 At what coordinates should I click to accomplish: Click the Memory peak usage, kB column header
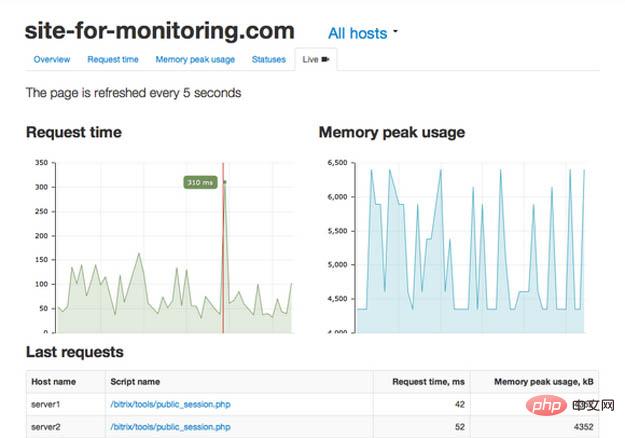click(x=544, y=381)
